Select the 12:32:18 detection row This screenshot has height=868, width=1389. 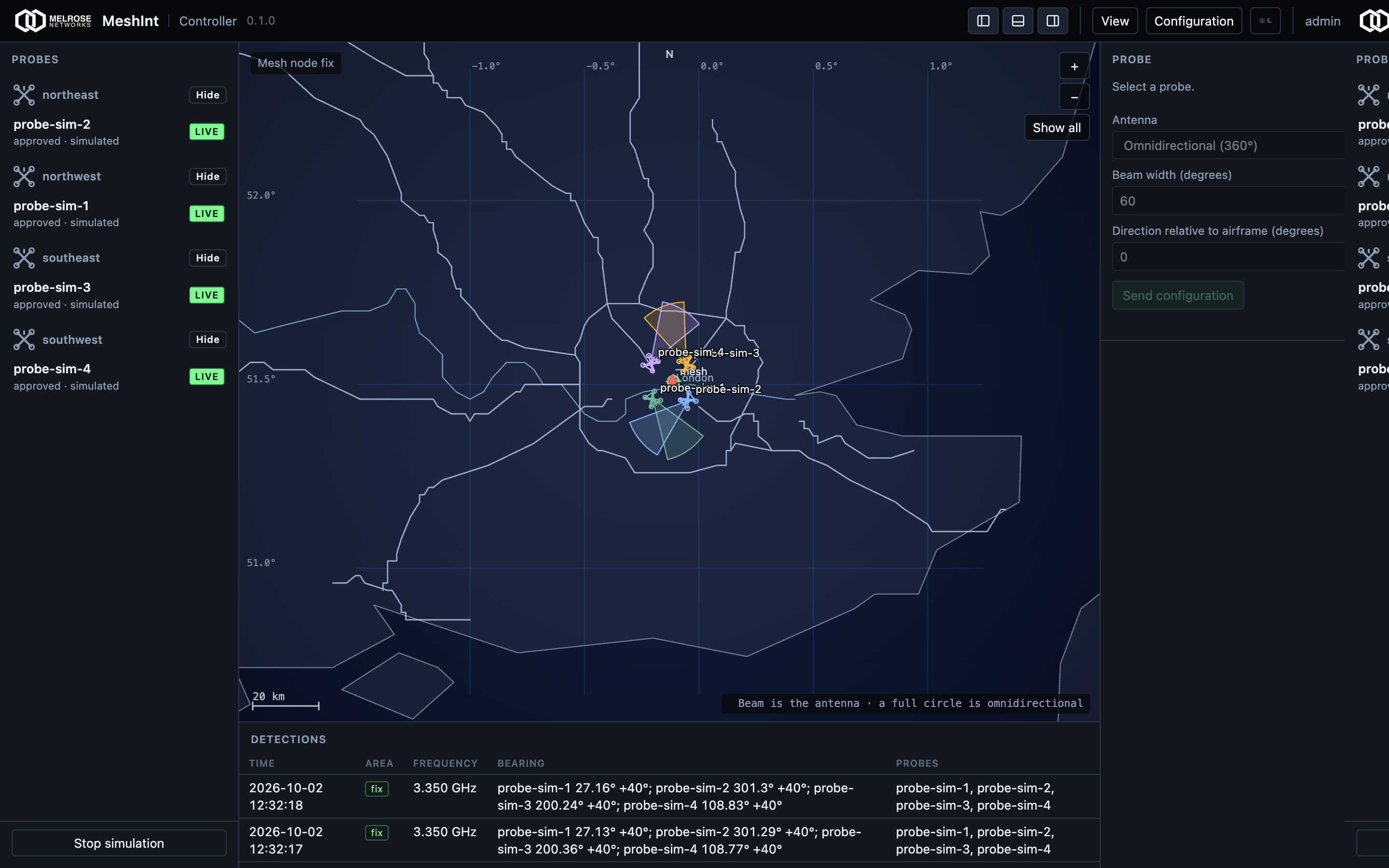(668, 796)
